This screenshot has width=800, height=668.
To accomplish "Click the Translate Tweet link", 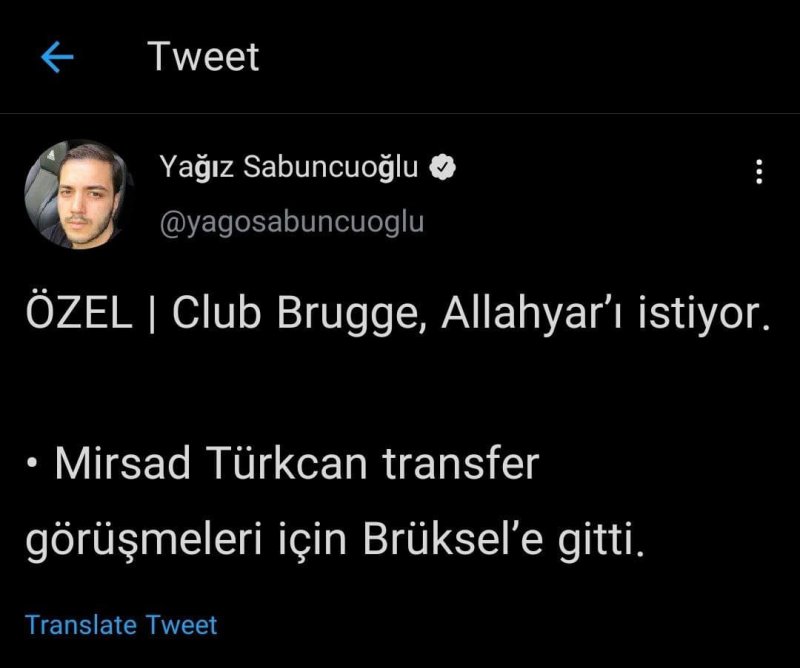I will 121,625.
